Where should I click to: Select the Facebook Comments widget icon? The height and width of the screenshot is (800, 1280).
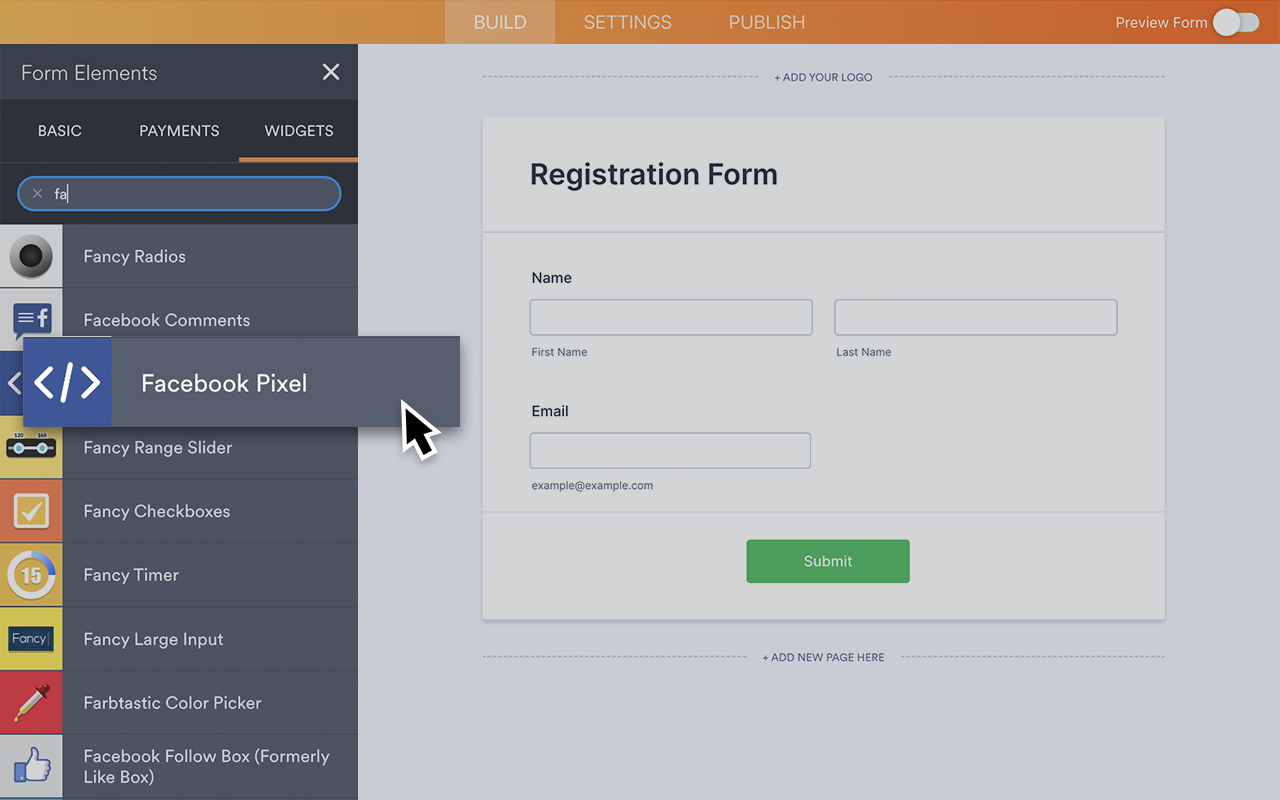click(x=31, y=320)
